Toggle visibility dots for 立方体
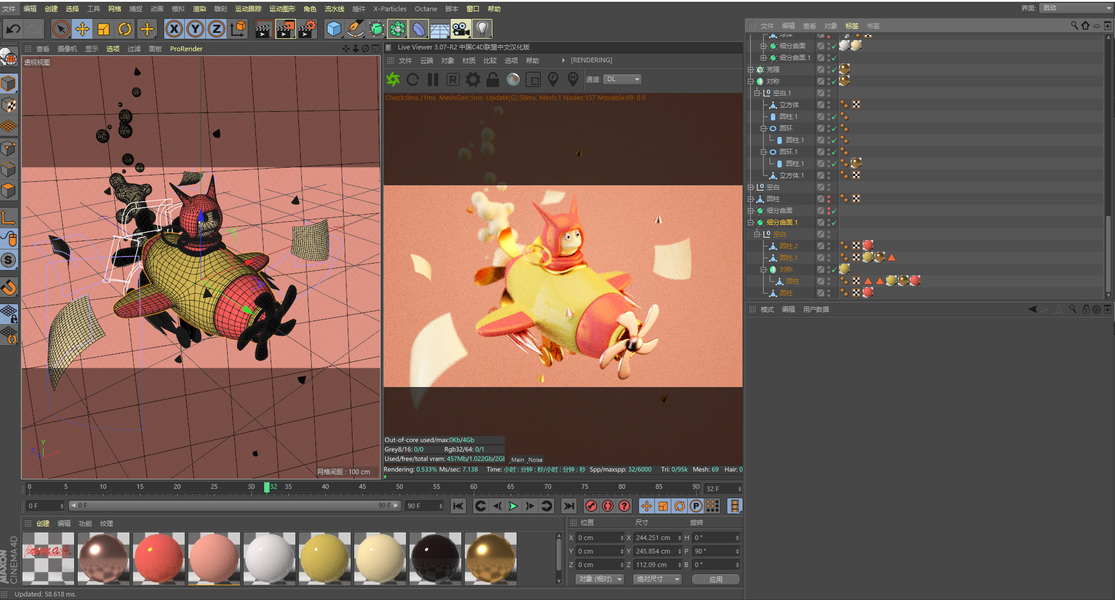The height and width of the screenshot is (600, 1115). pos(828,105)
